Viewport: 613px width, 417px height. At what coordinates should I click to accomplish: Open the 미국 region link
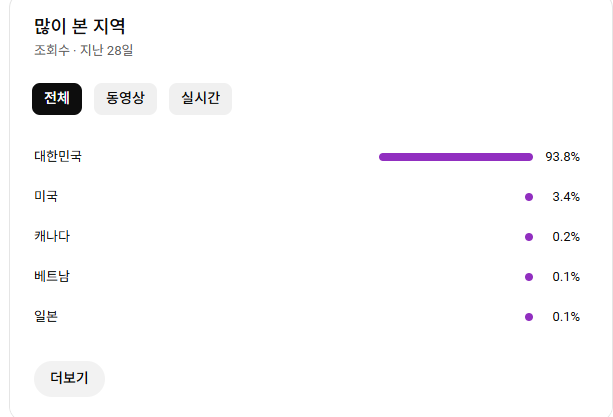pos(46,197)
